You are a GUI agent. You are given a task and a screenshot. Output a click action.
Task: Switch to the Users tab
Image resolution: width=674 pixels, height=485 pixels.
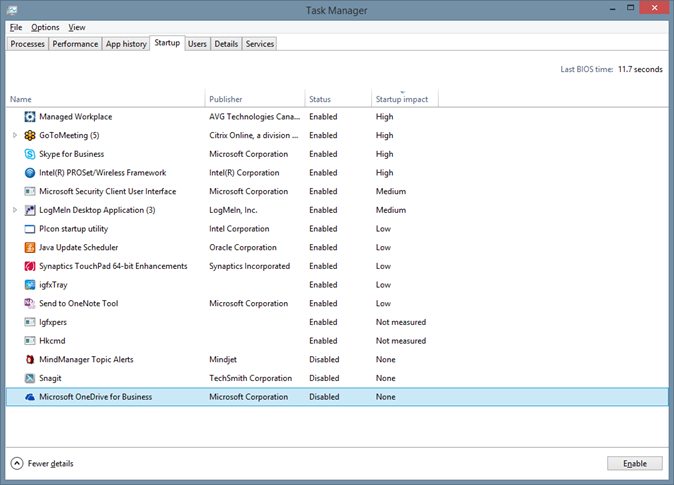197,44
